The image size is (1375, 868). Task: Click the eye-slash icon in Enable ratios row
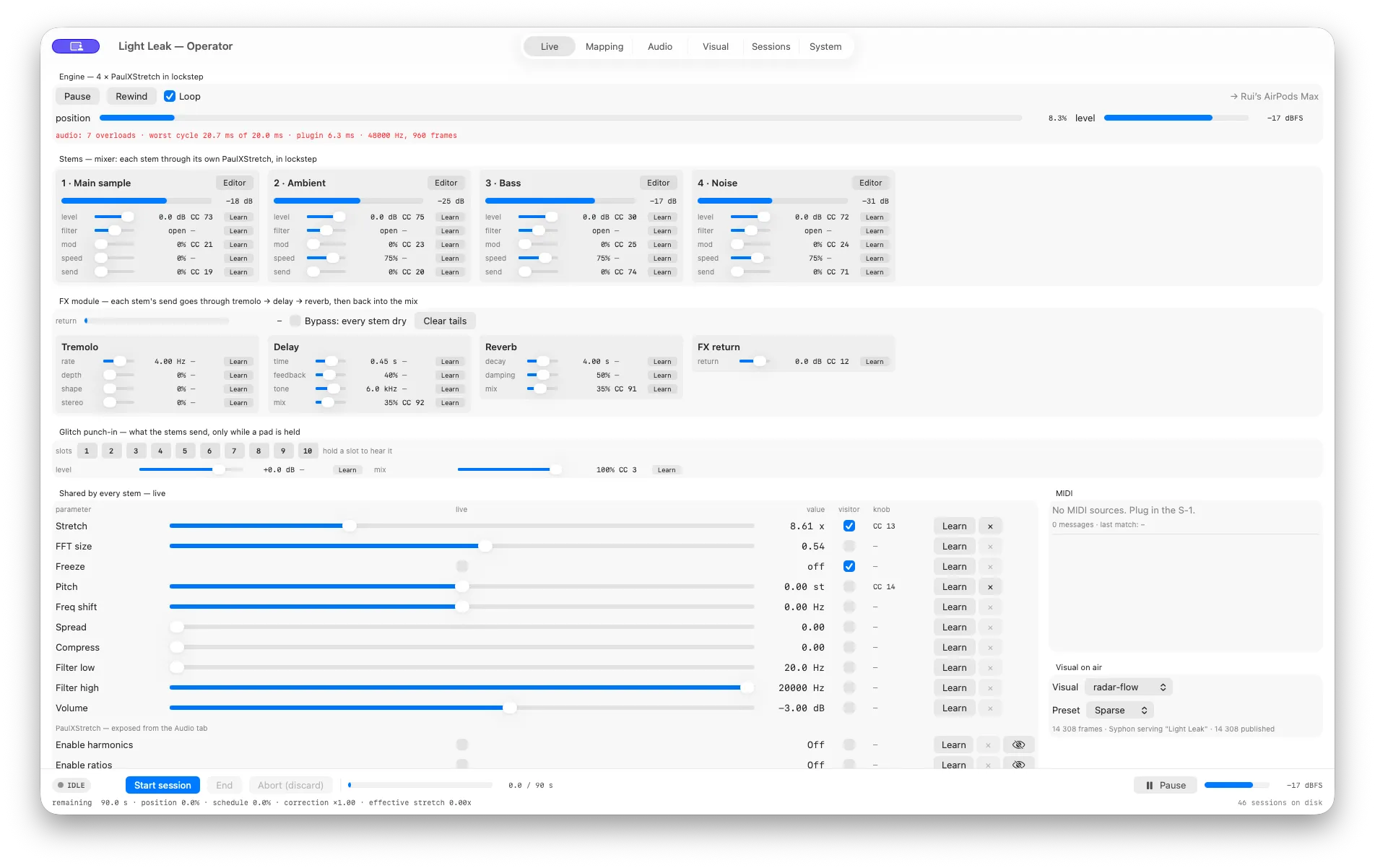pyautogui.click(x=1019, y=764)
